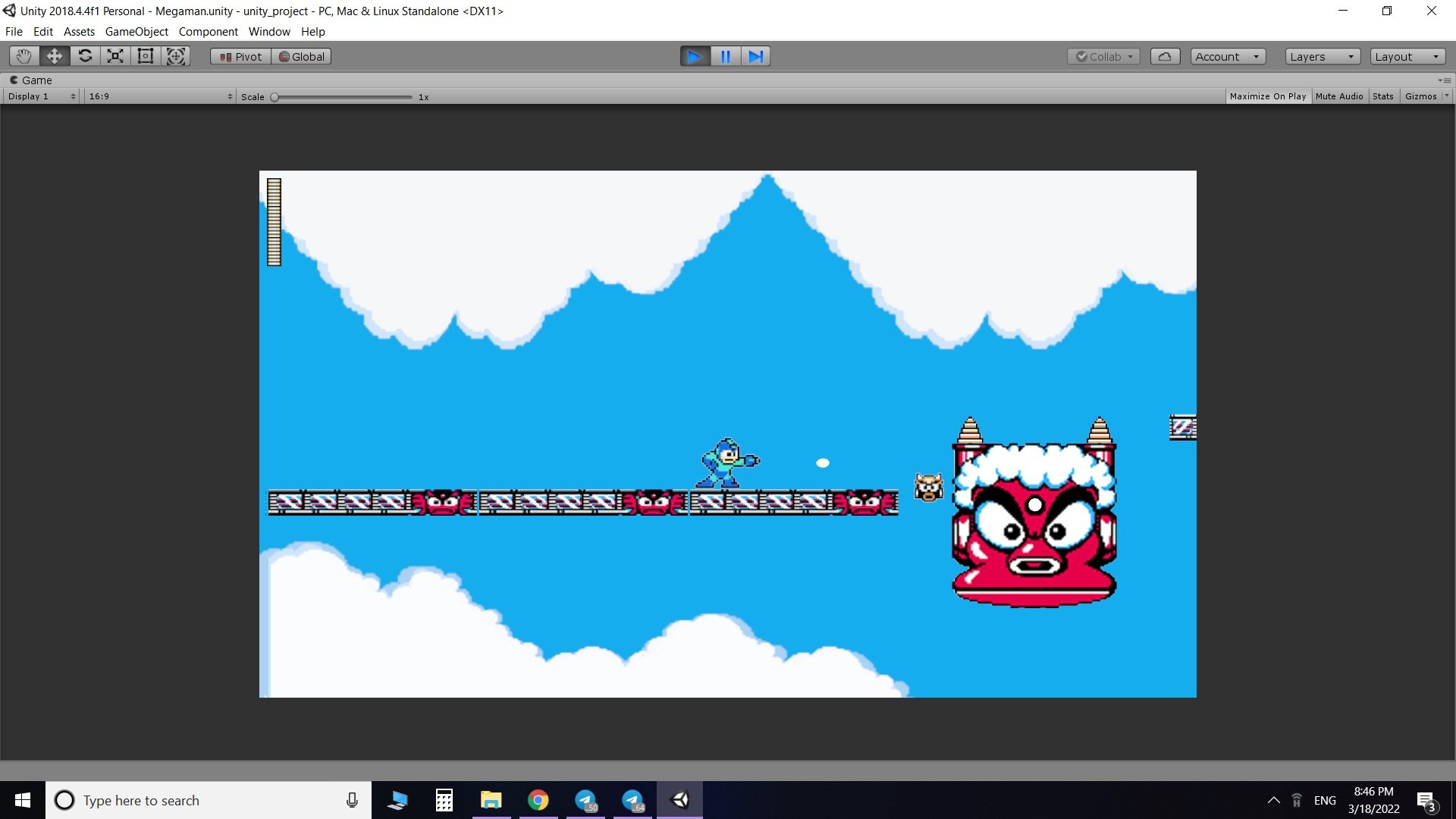Image resolution: width=1456 pixels, height=819 pixels.
Task: Open the Account dropdown
Action: coord(1228,57)
